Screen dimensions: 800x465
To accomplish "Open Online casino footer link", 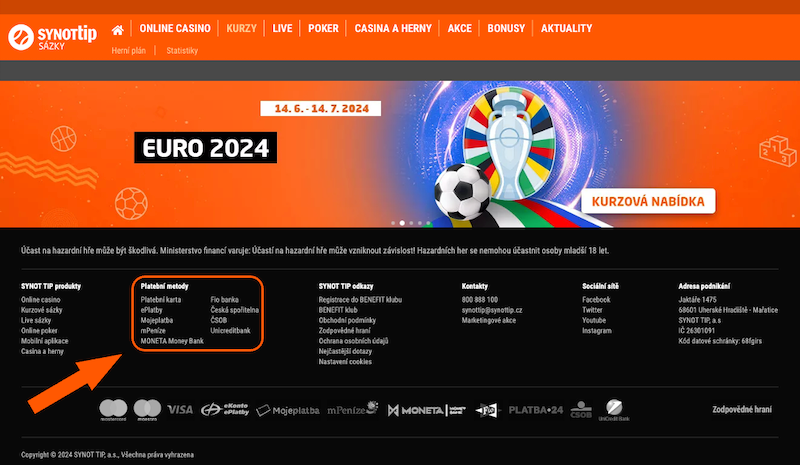I will click(40, 300).
